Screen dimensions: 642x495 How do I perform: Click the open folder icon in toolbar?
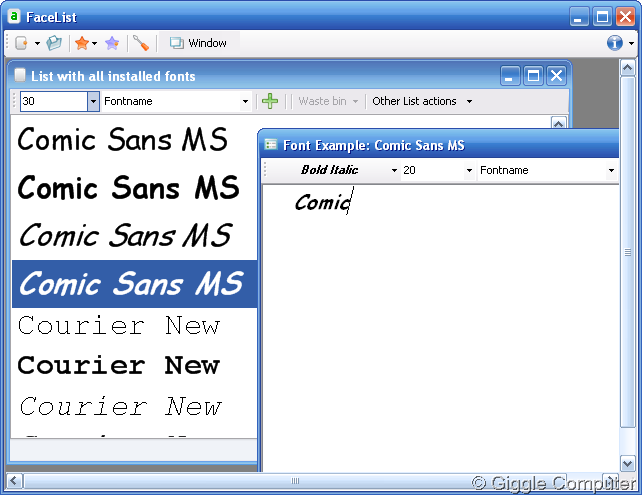[x=54, y=43]
